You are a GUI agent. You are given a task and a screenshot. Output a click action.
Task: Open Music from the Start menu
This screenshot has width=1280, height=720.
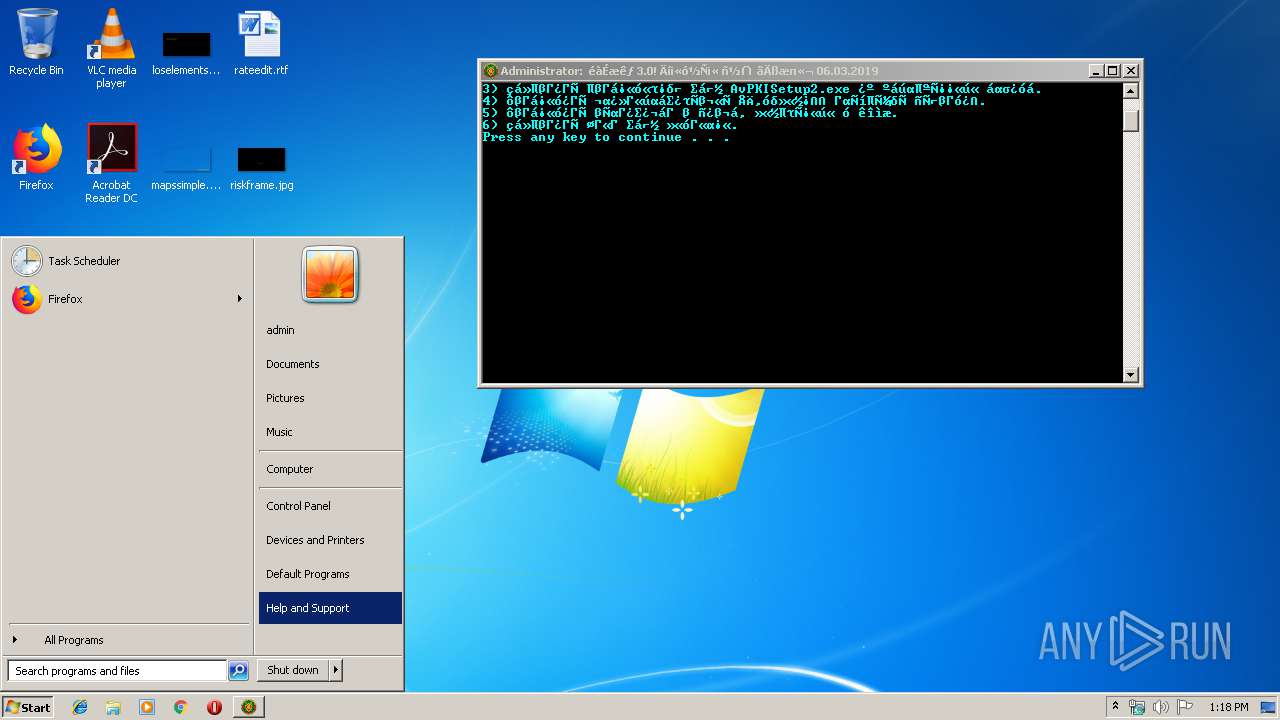pyautogui.click(x=330, y=432)
